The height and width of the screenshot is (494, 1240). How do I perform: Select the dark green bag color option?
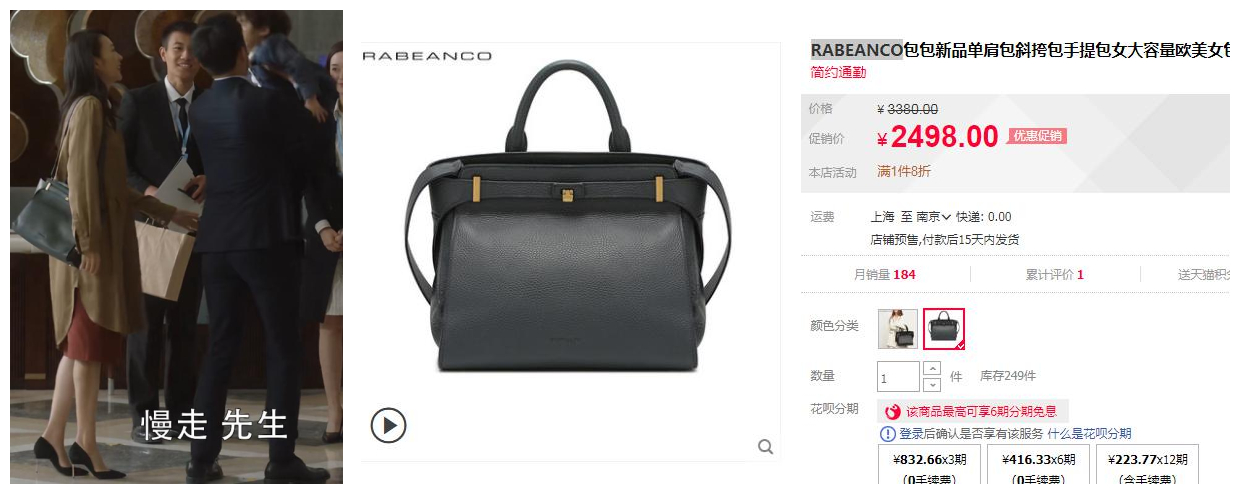click(944, 329)
